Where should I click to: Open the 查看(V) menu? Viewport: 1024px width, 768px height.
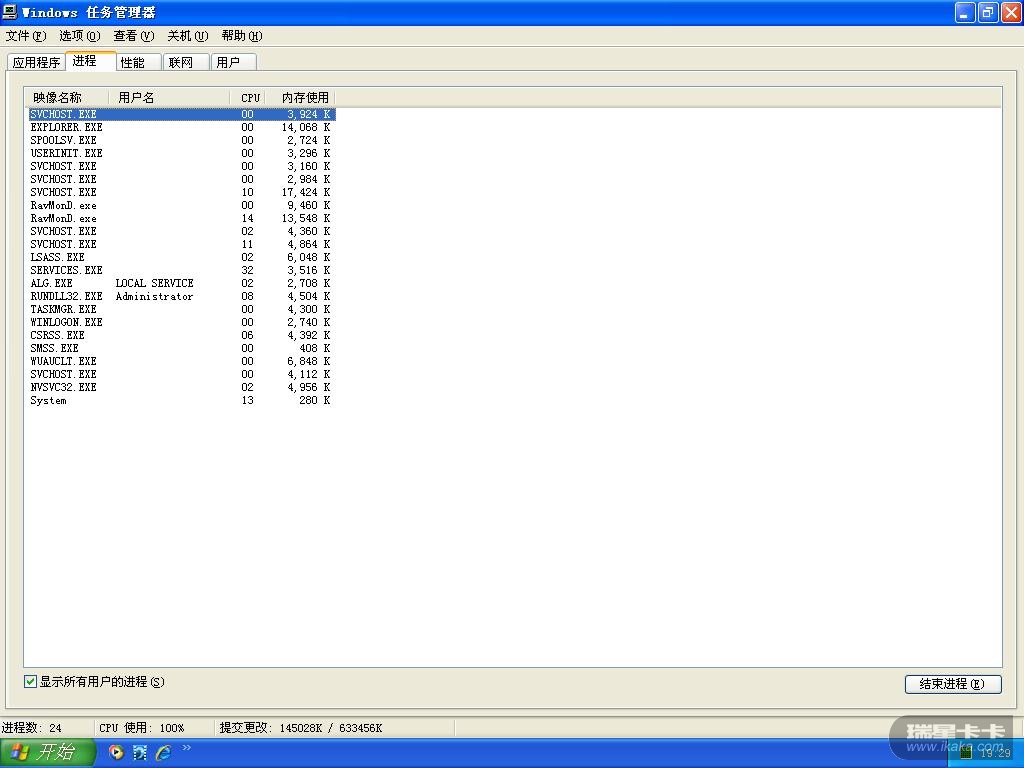coord(134,35)
